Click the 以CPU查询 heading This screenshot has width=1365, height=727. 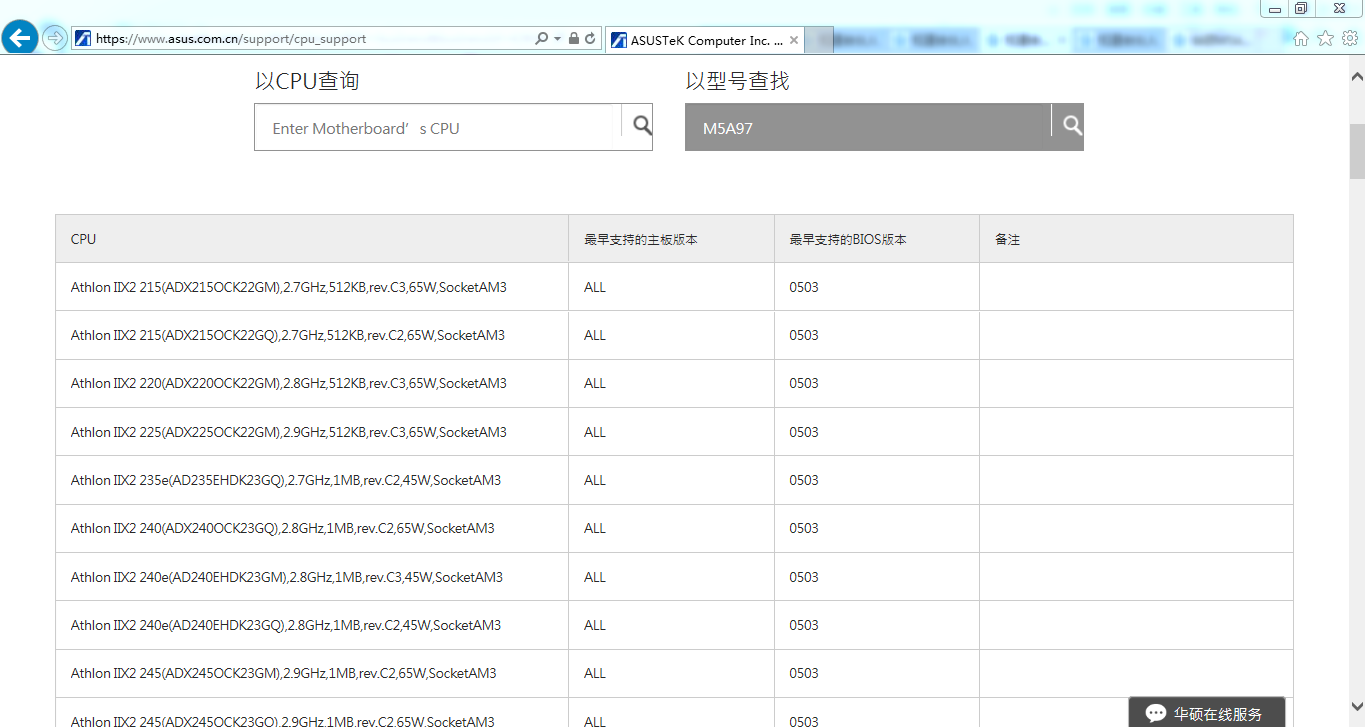coord(307,81)
